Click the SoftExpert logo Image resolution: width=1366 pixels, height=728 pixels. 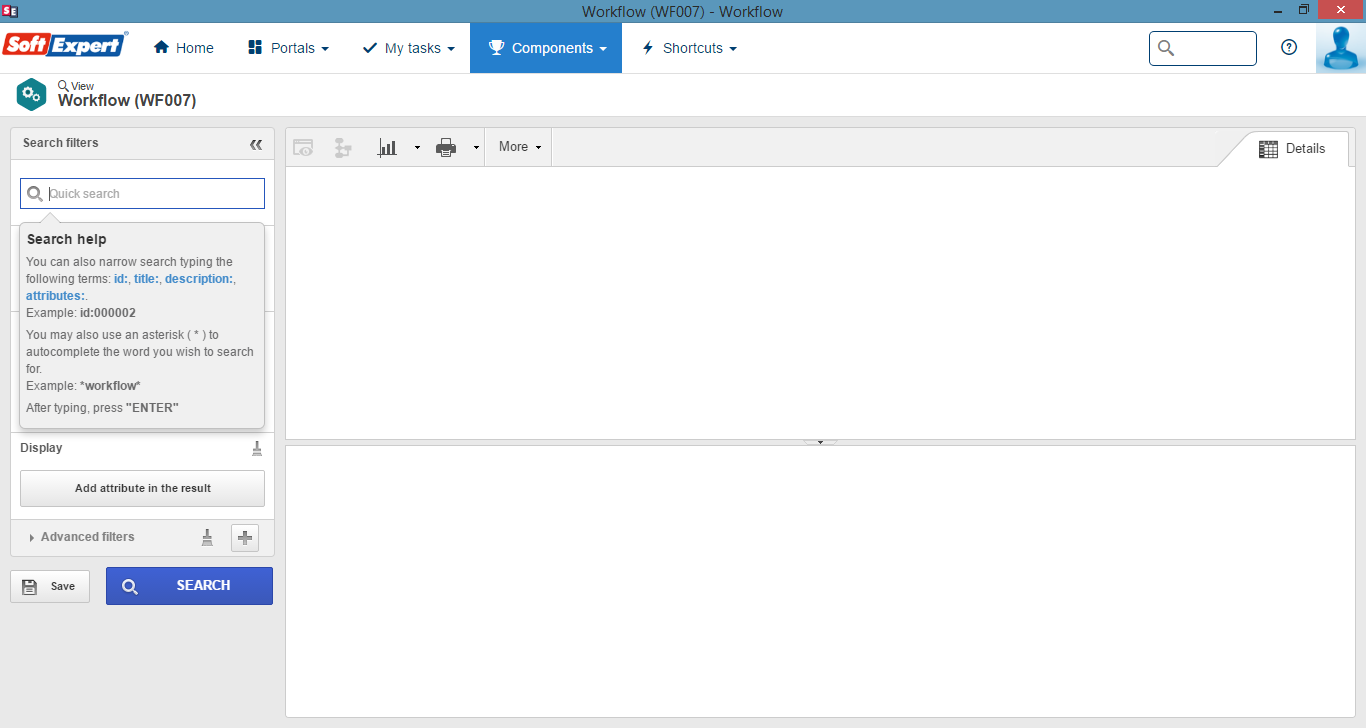point(65,46)
